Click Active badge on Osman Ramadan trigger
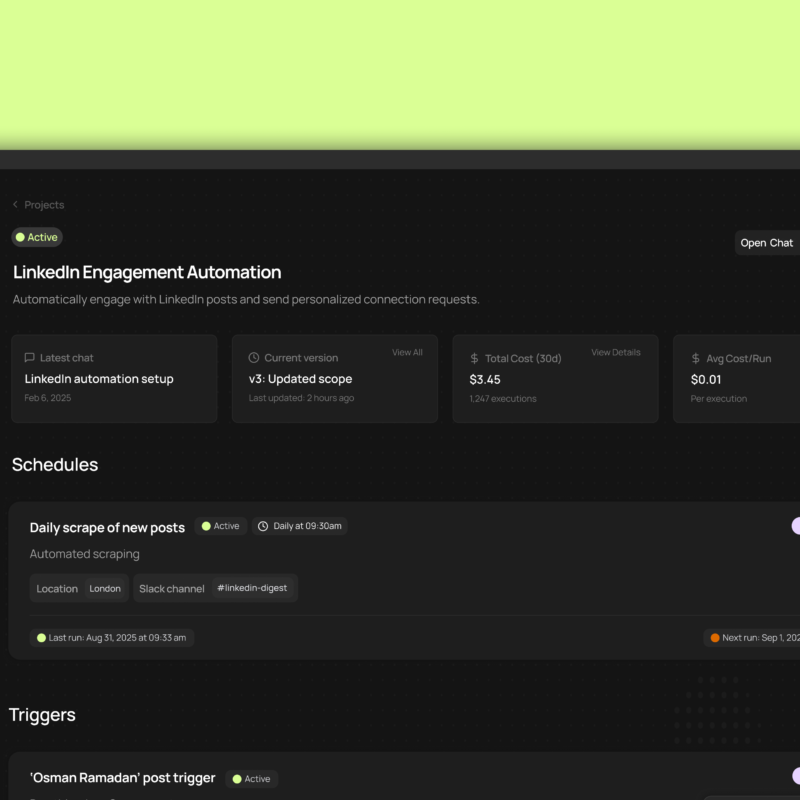Screen dimensions: 800x800 coord(252,779)
